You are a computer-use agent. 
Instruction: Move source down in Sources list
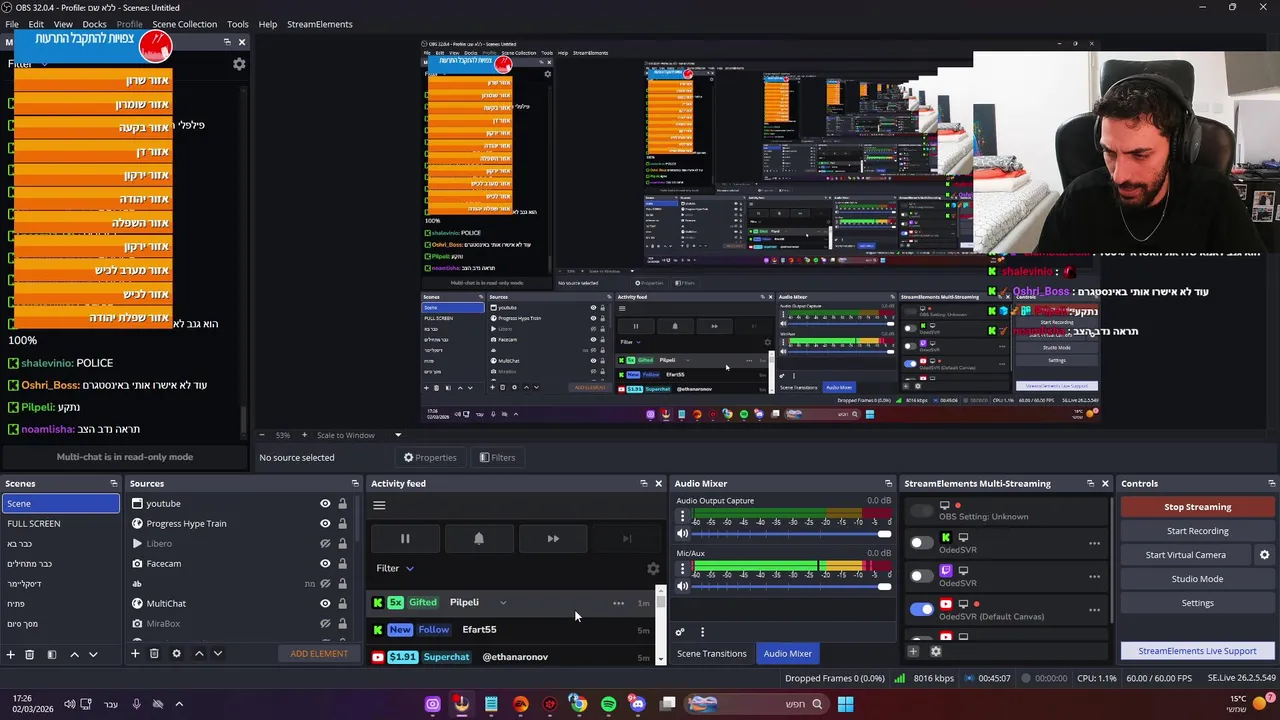217,654
